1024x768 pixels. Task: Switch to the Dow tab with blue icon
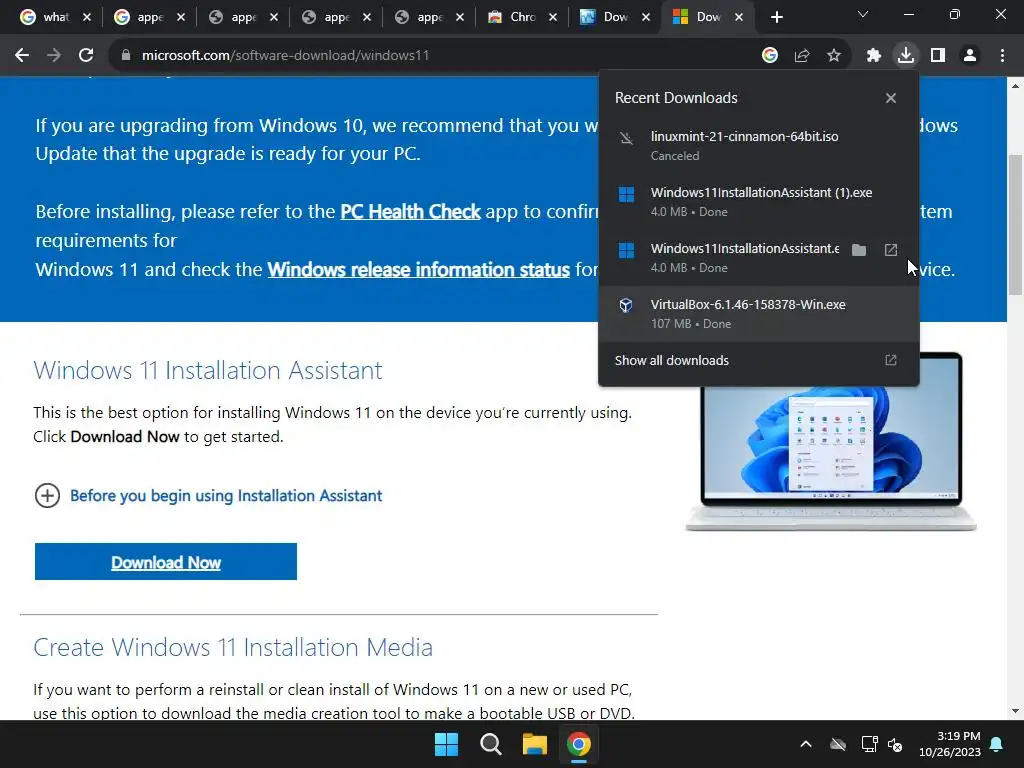(616, 17)
